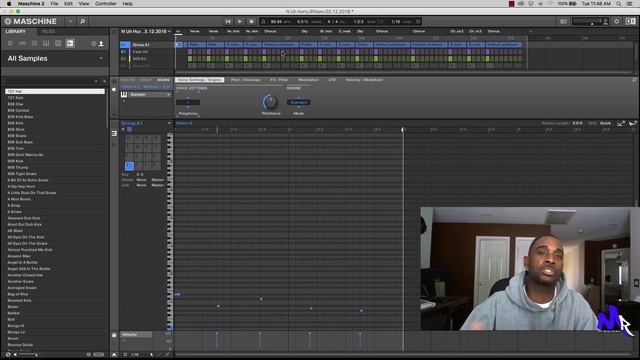
Task: Click the pattern end marker in the timeline
Action: (x=403, y=129)
